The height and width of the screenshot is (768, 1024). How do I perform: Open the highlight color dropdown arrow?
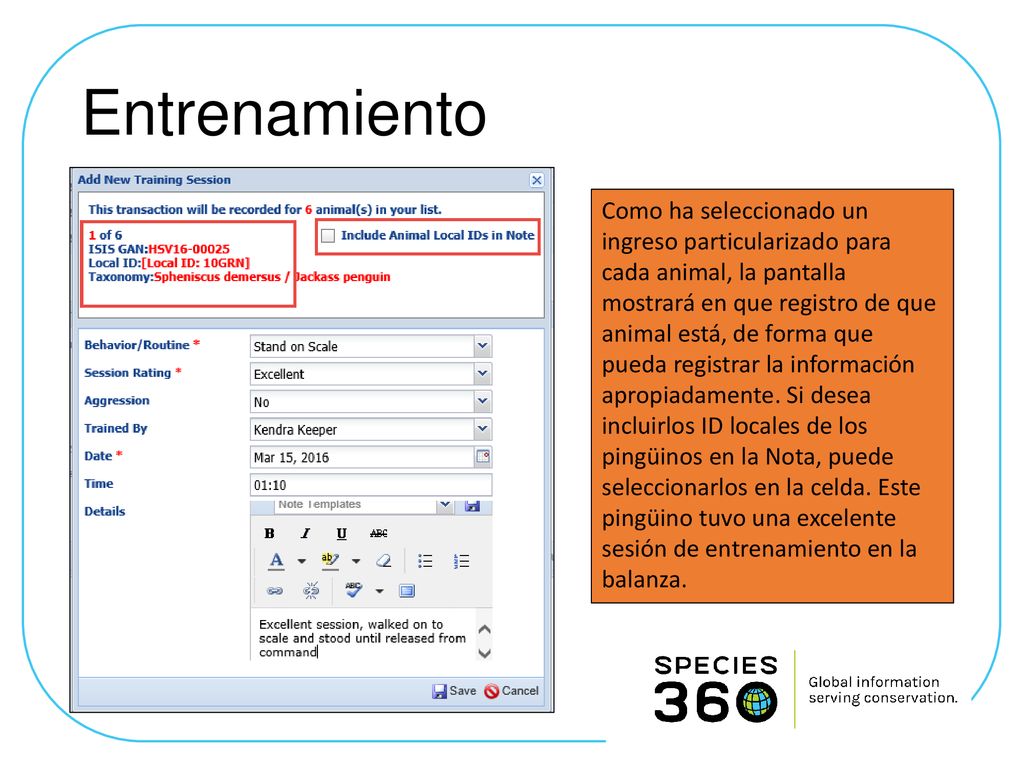pyautogui.click(x=356, y=561)
